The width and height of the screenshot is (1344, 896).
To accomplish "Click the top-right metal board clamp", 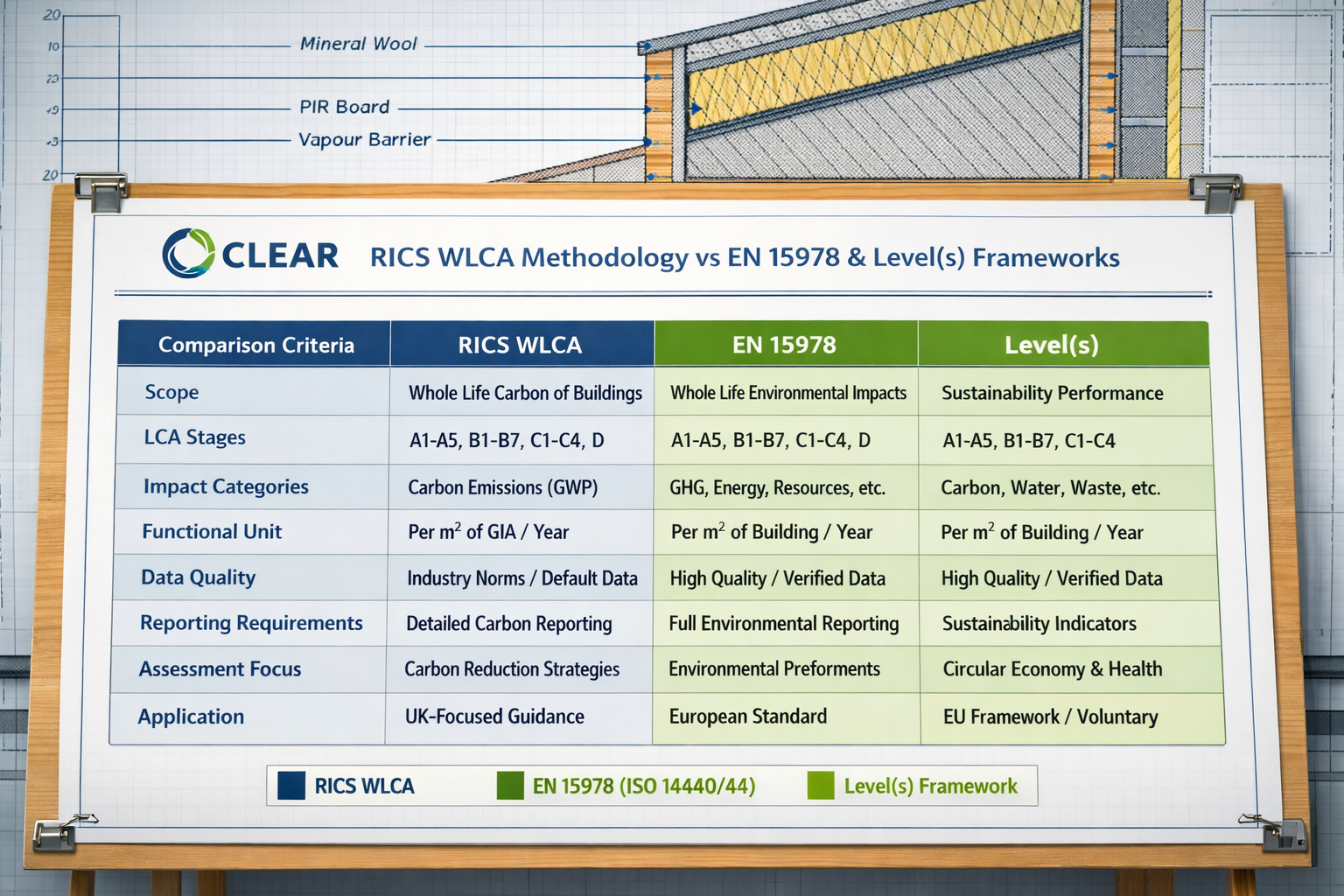I will [x=1214, y=187].
